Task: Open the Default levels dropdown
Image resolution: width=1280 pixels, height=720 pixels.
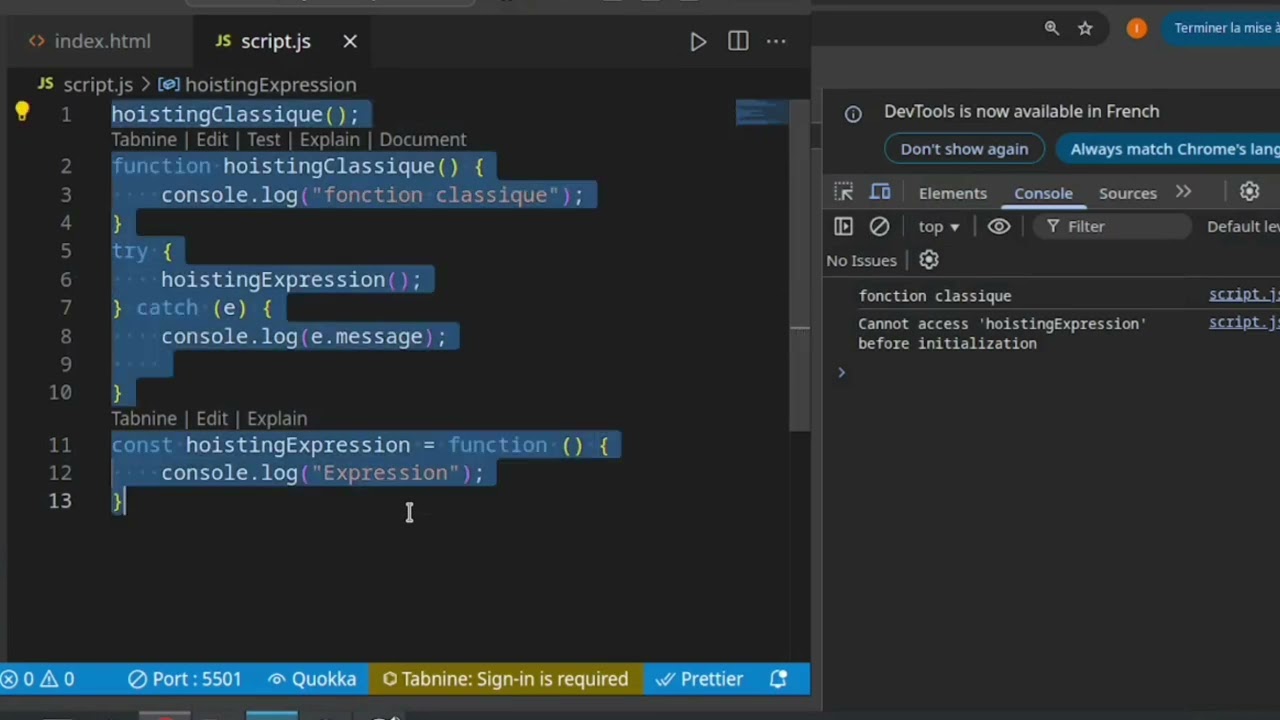Action: [1243, 226]
